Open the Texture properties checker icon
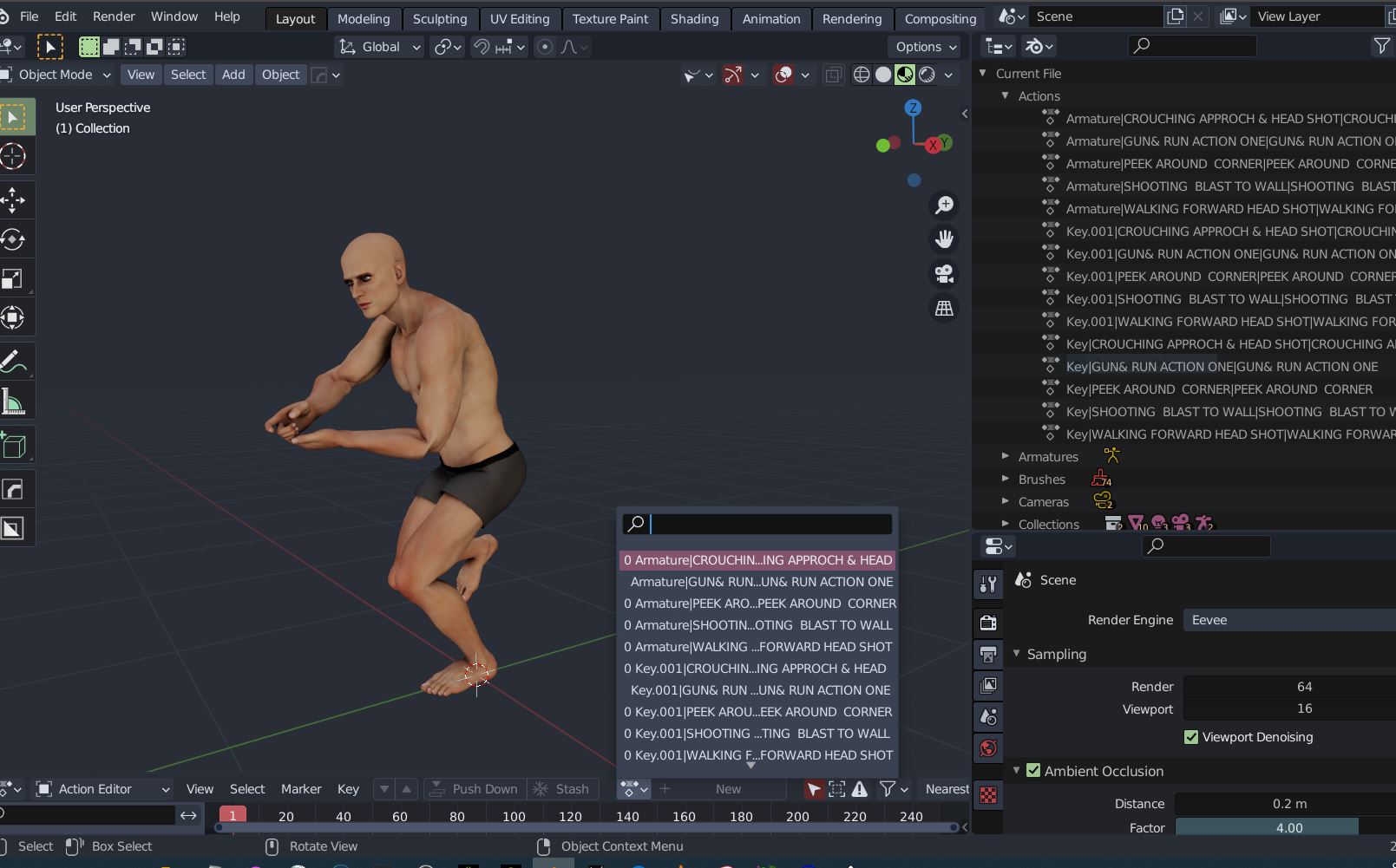This screenshot has width=1396, height=868. (988, 794)
